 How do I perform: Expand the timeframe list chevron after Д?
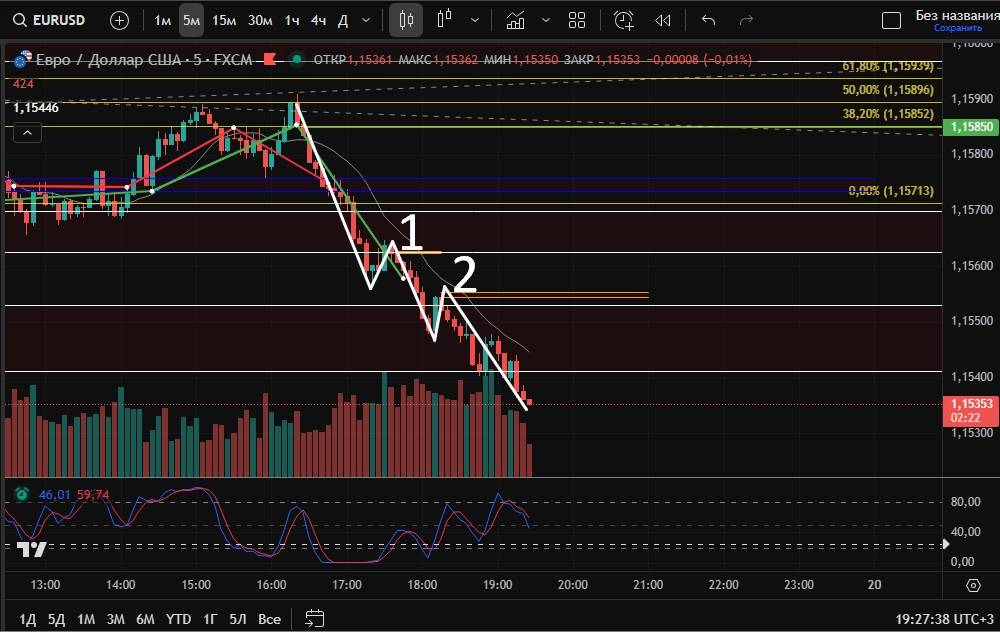click(x=366, y=20)
